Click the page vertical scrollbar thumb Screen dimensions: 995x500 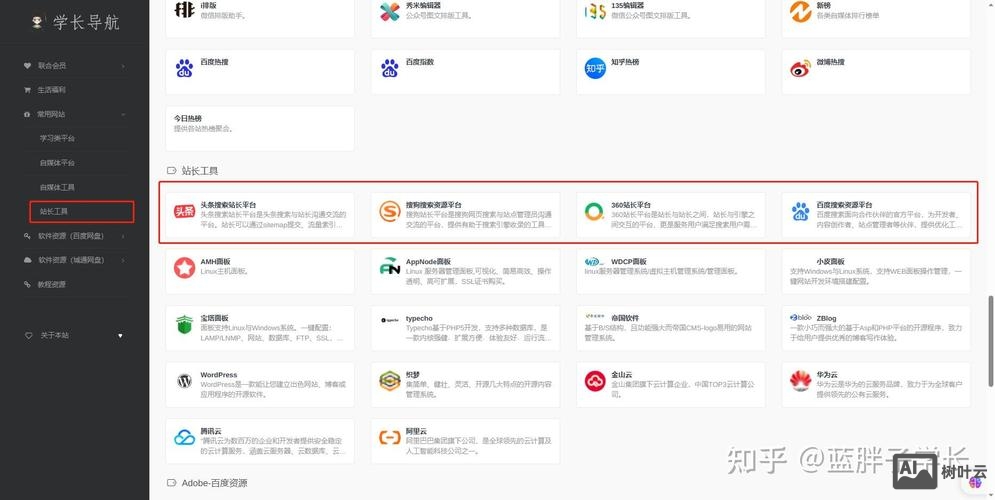coord(991,340)
